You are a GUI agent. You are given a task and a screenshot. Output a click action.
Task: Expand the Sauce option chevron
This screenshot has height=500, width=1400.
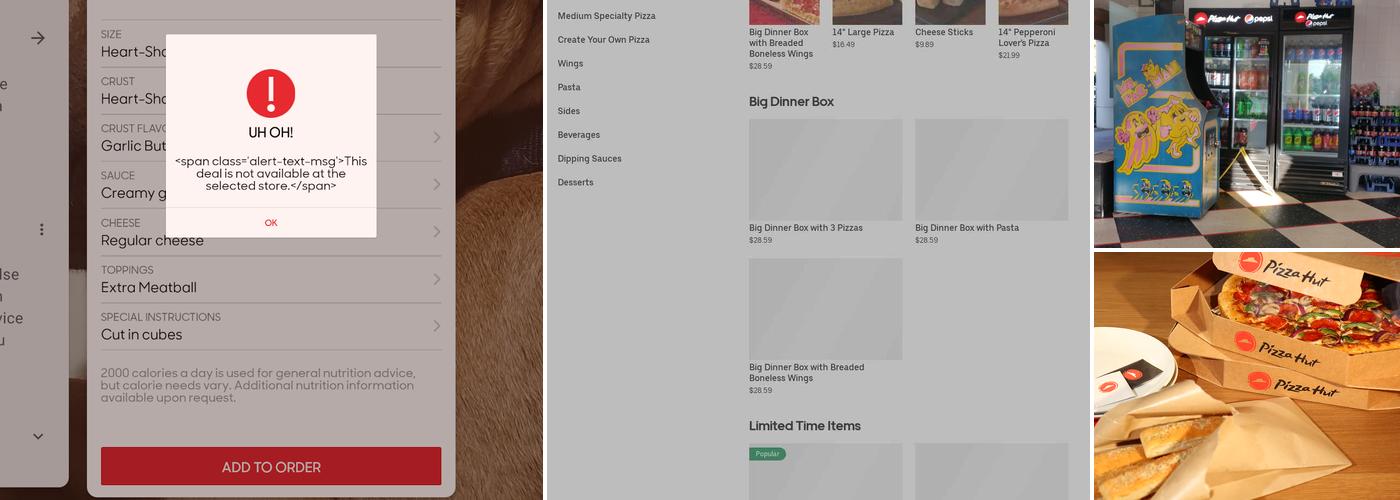tap(436, 184)
